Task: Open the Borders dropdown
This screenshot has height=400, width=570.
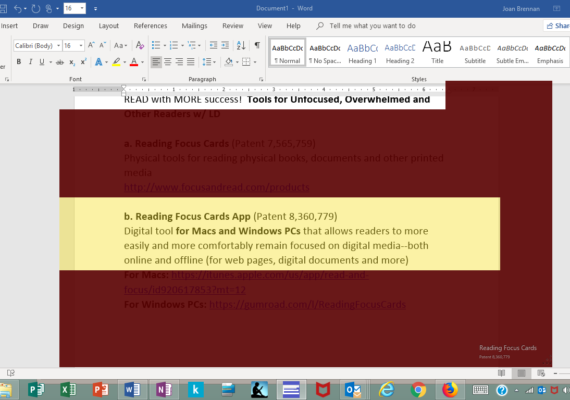Action: click(255, 62)
